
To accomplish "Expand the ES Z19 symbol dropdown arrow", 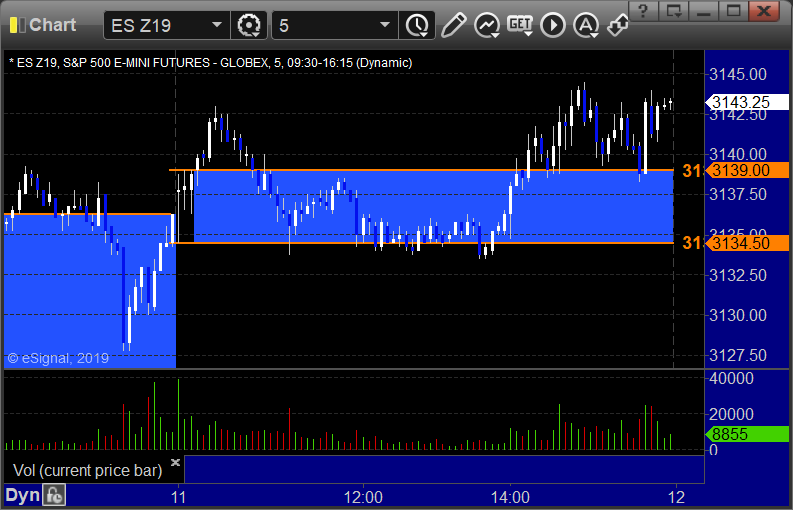I will pos(216,25).
